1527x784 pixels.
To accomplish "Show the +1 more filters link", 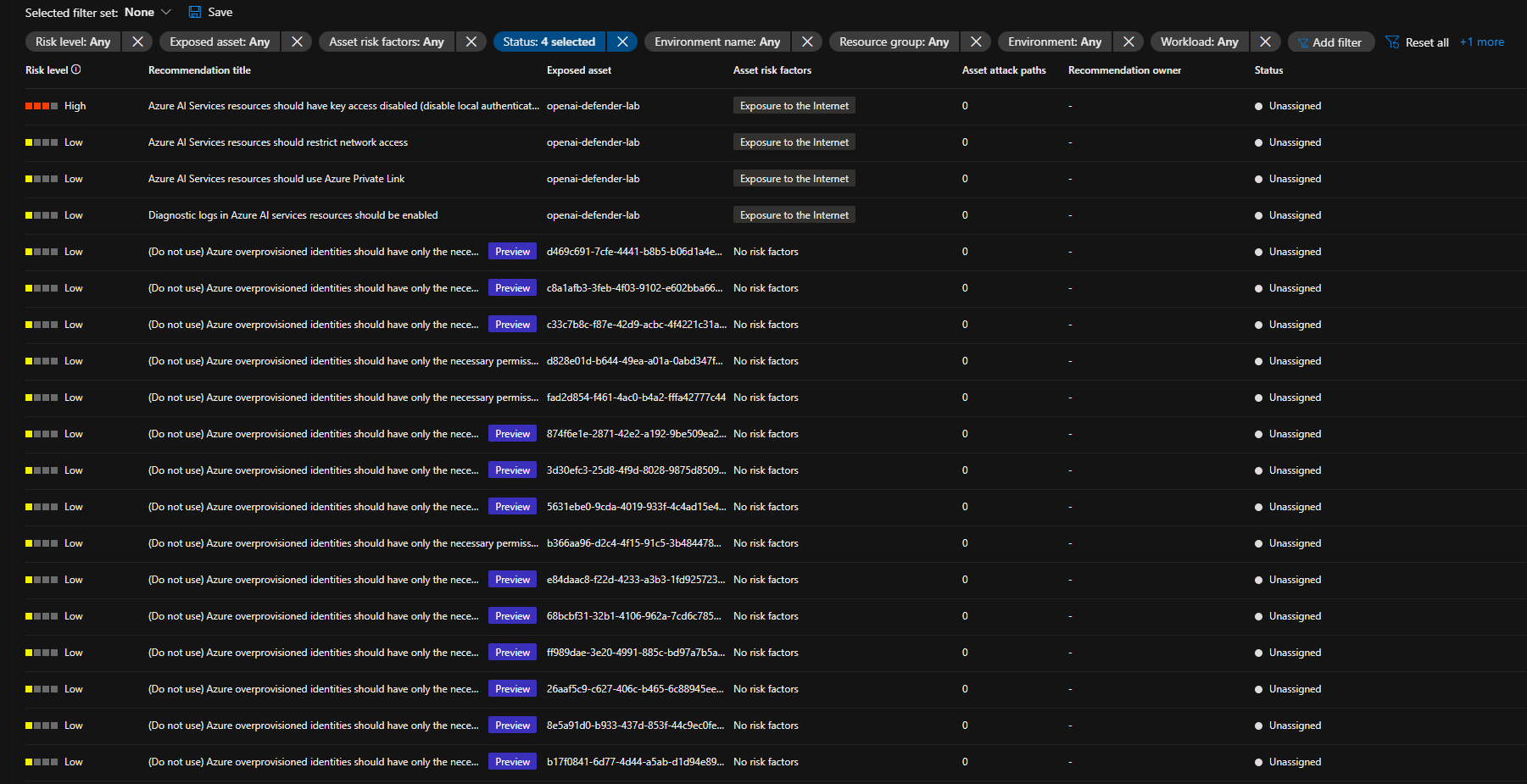I will [x=1481, y=42].
